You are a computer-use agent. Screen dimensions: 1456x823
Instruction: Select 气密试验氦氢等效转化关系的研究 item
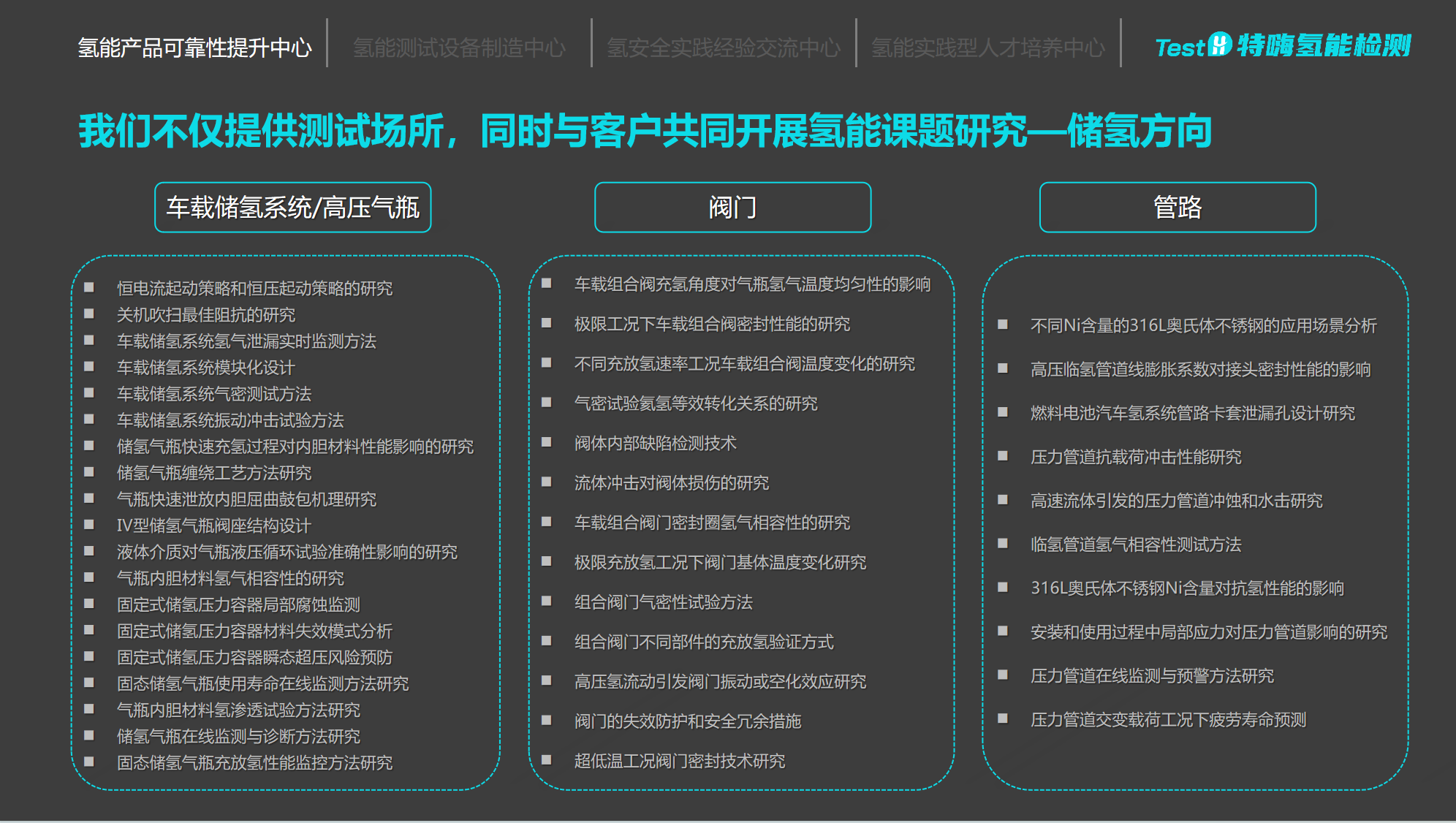click(696, 403)
